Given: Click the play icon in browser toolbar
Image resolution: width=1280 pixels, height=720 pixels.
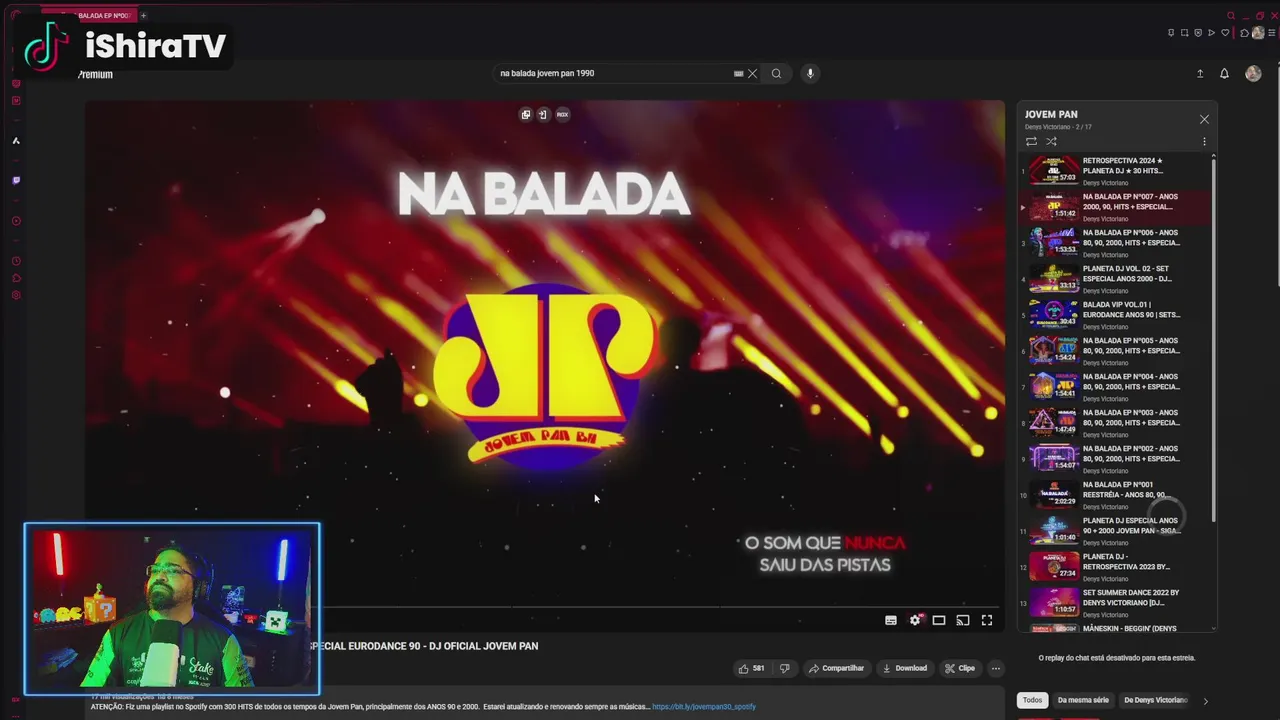Looking at the screenshot, I should pos(1211,32).
